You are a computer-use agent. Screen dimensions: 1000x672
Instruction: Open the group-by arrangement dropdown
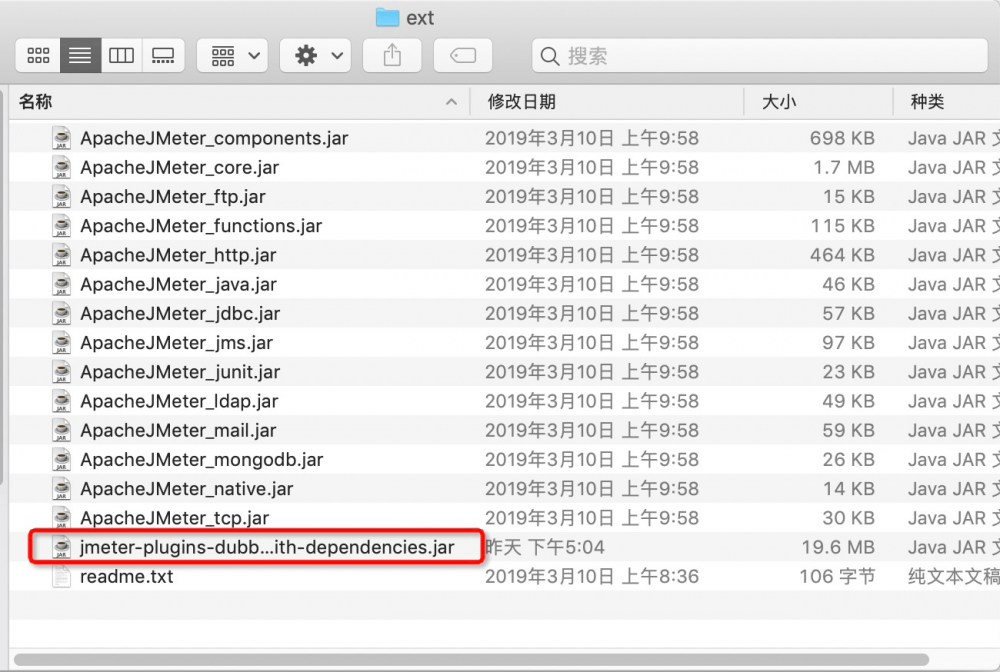[233, 55]
